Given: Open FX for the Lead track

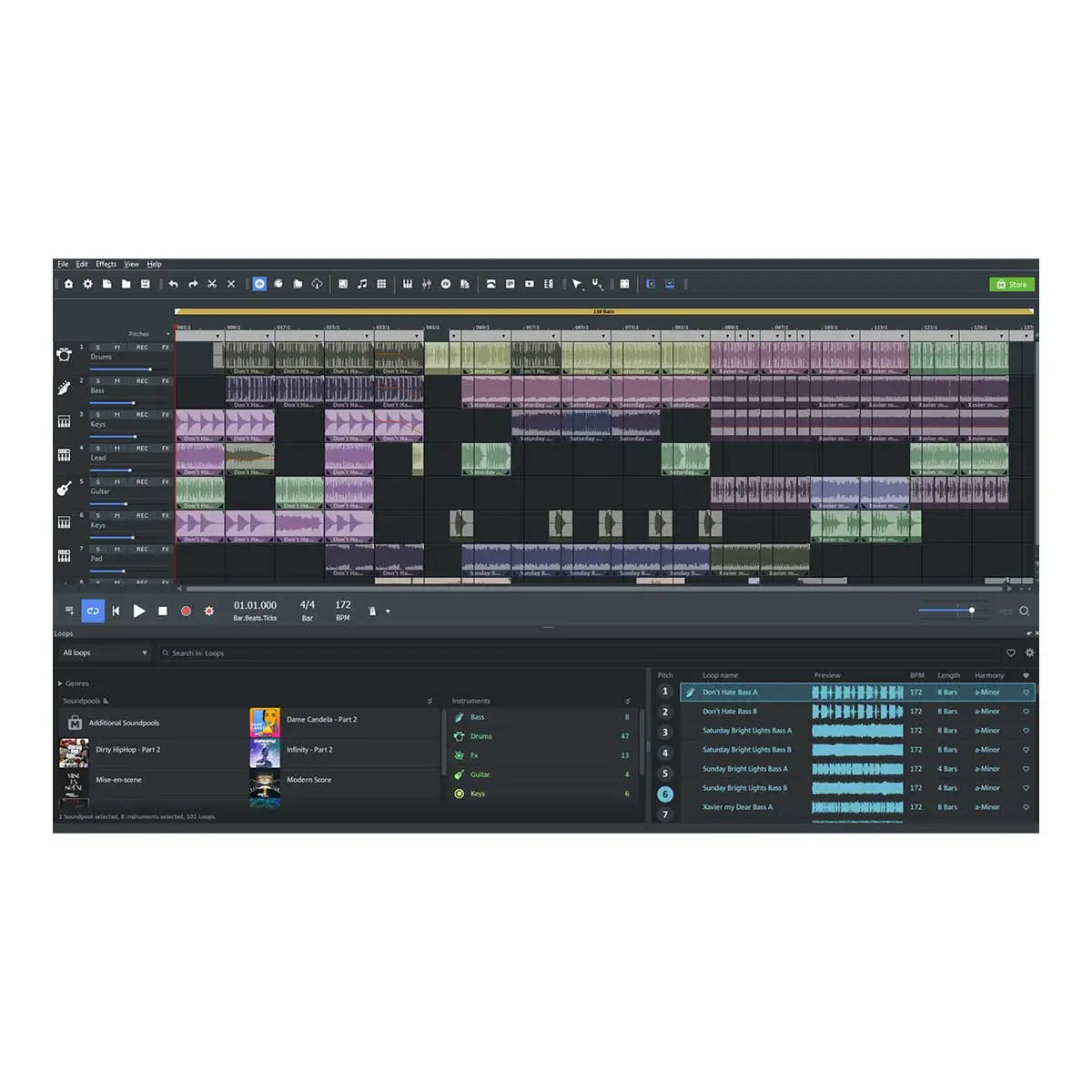Looking at the screenshot, I should pyautogui.click(x=166, y=448).
